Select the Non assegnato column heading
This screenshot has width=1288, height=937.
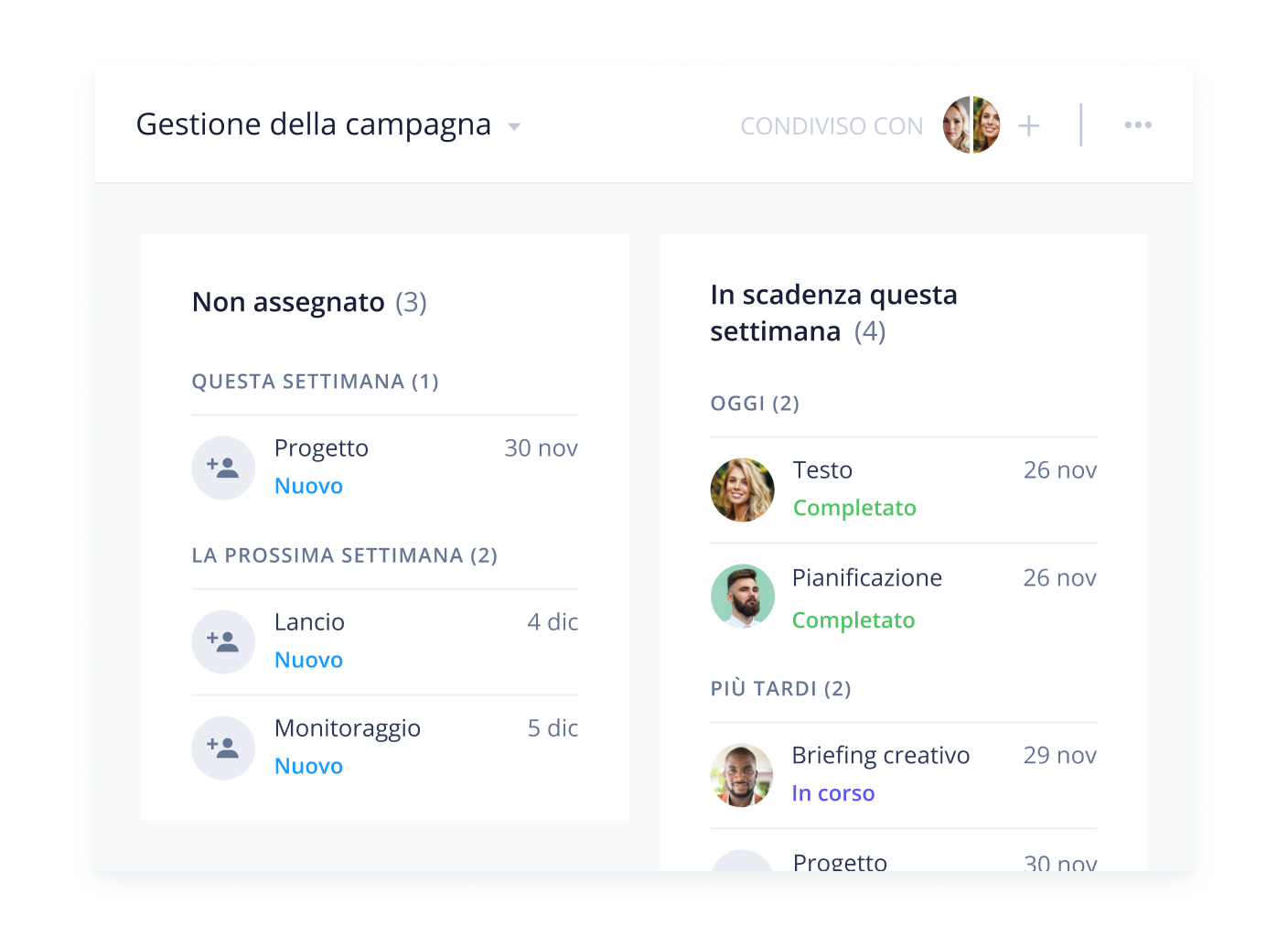click(288, 302)
